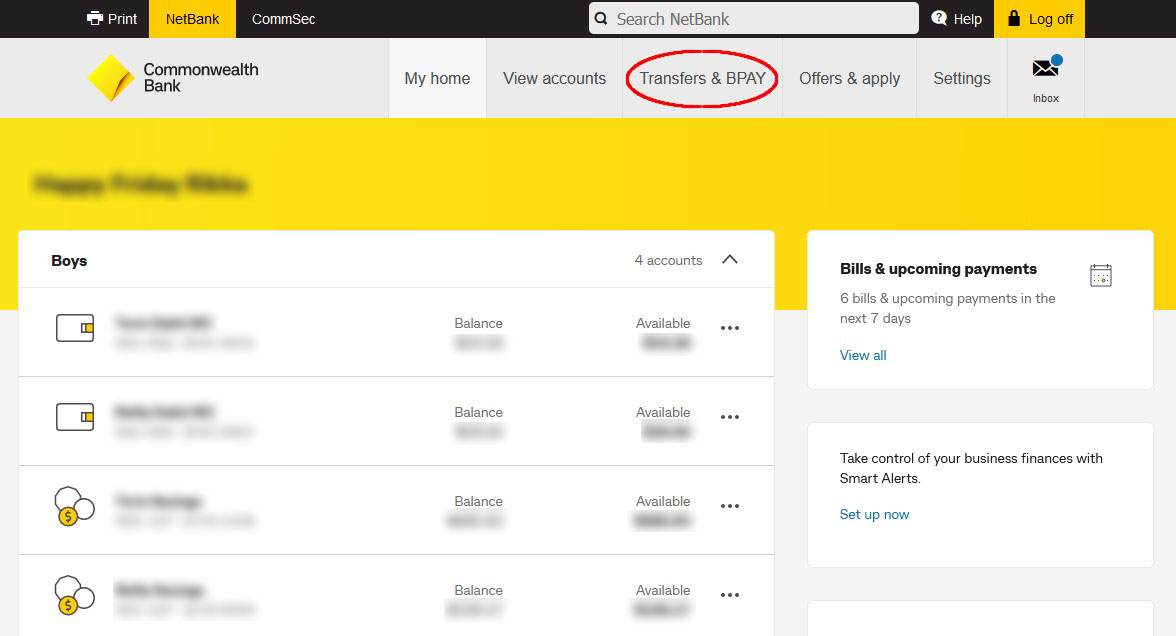Open three-dot menu for fourth account

(730, 595)
